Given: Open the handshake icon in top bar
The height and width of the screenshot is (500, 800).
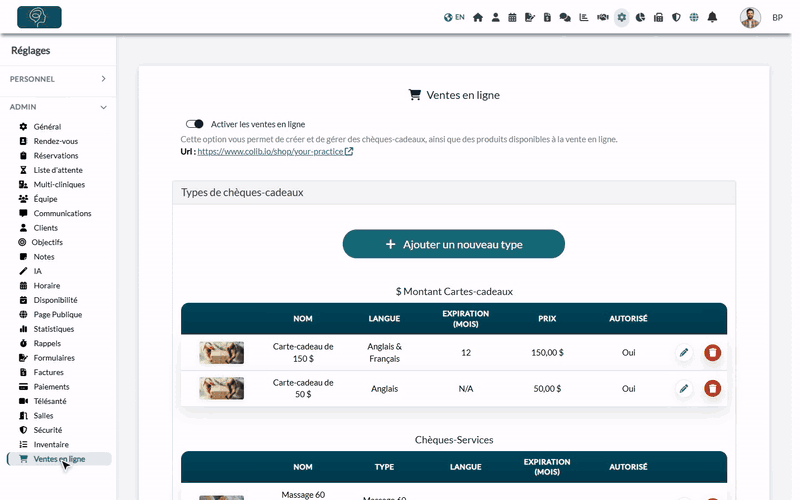Looking at the screenshot, I should click(603, 17).
